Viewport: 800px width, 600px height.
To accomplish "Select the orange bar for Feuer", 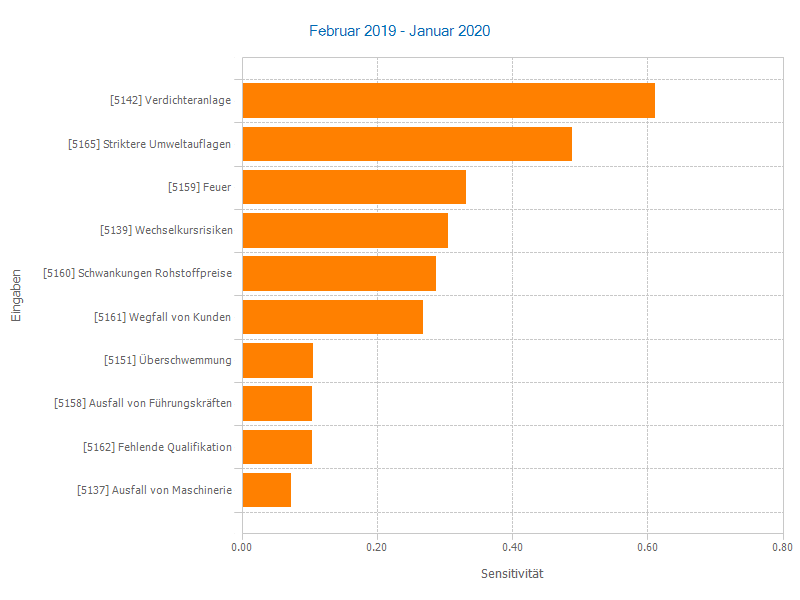I will (354, 187).
